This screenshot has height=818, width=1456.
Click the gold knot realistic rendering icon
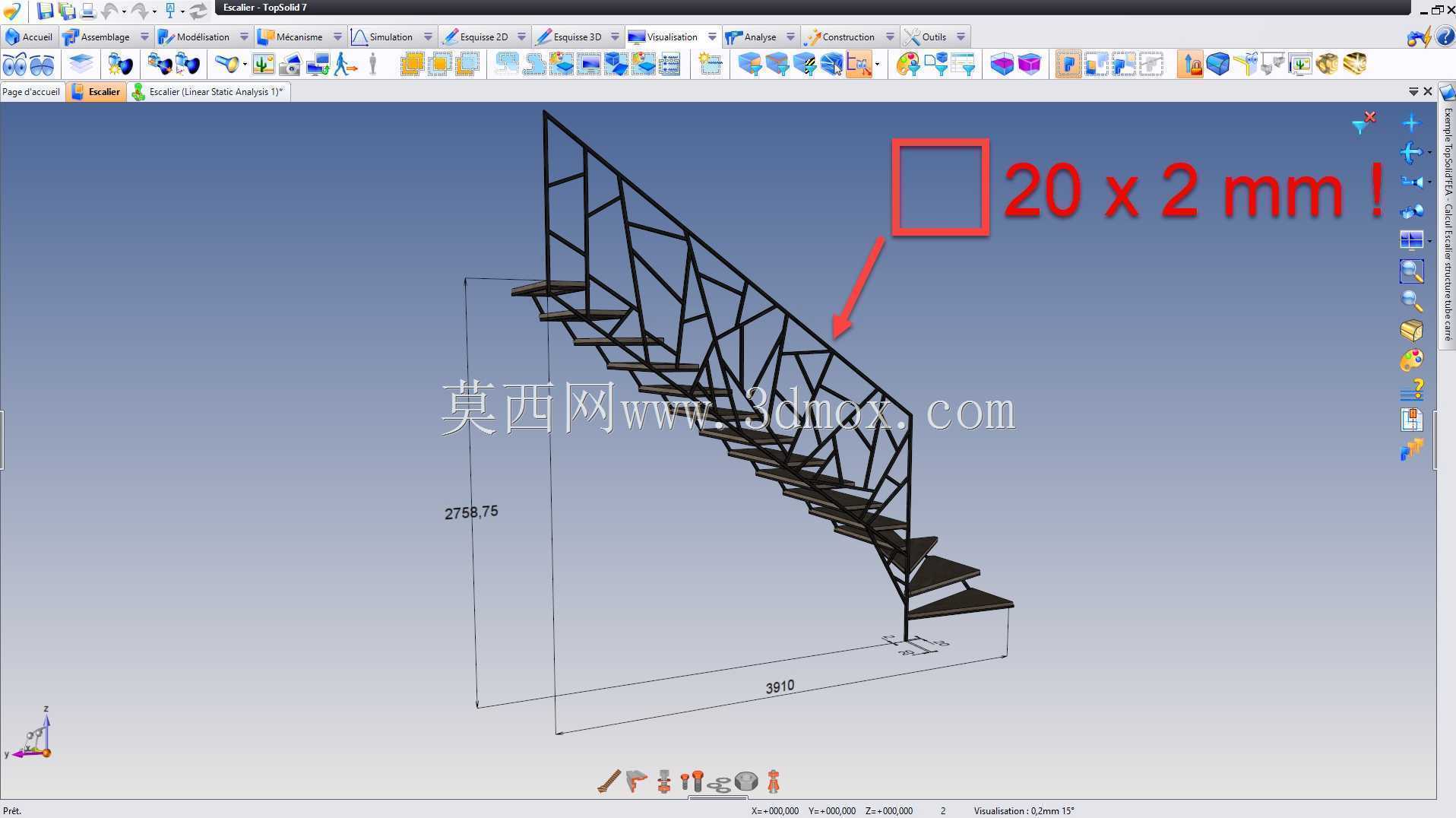tap(1327, 65)
